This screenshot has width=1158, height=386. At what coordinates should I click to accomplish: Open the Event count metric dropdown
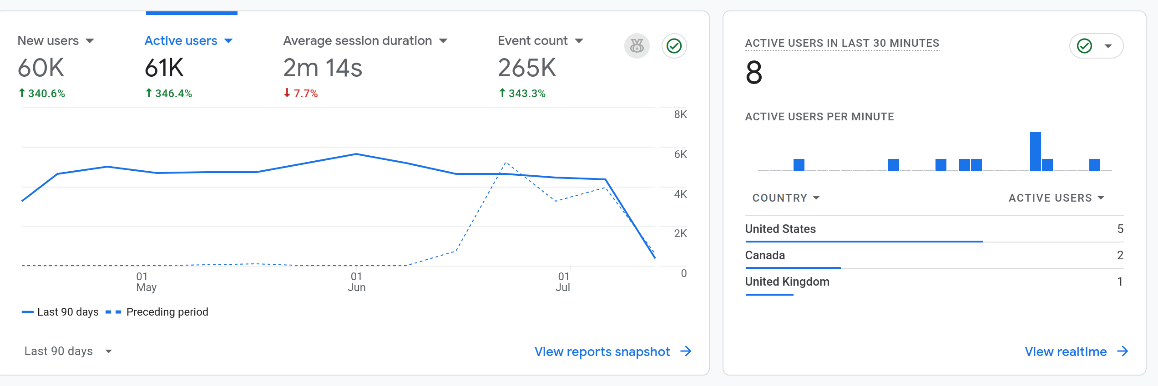(x=541, y=41)
